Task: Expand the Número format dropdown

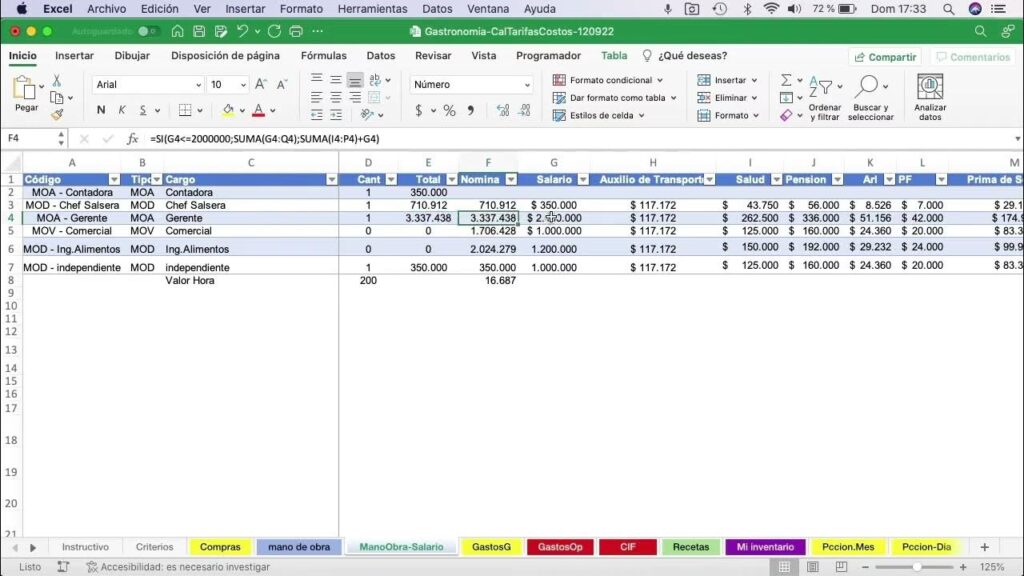Action: (x=527, y=85)
